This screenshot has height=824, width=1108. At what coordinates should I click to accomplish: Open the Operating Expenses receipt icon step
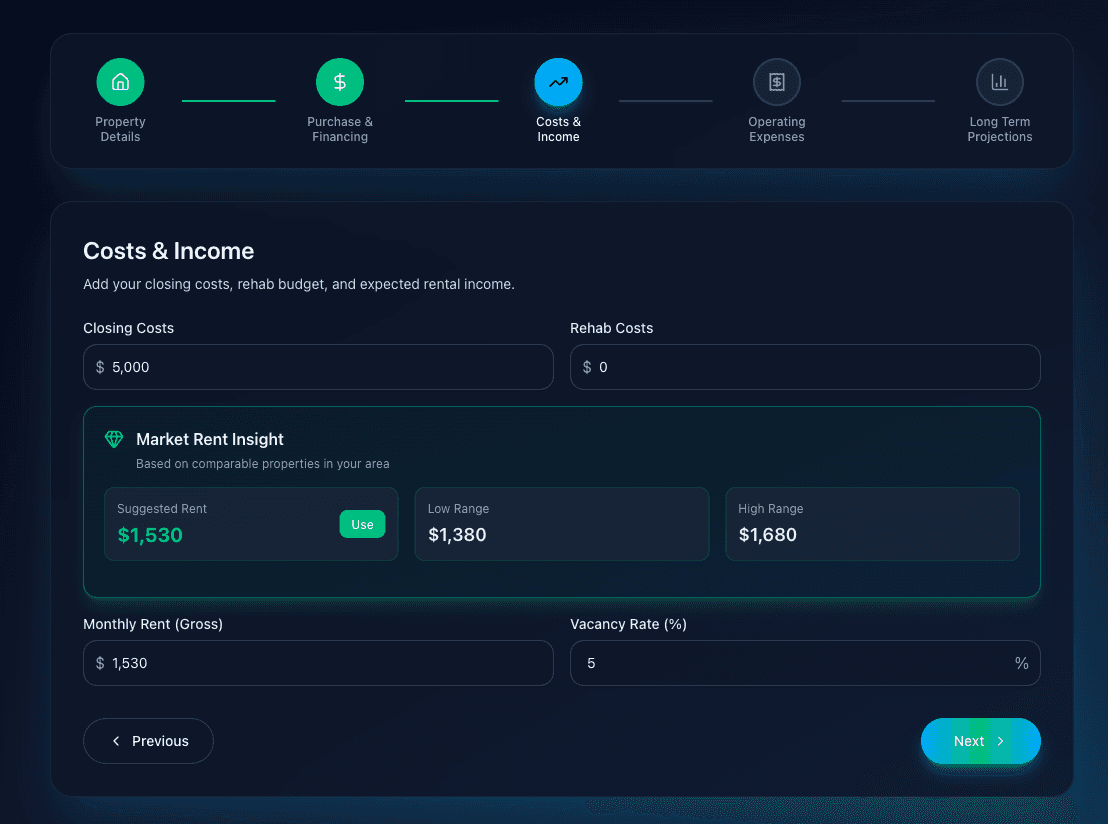click(777, 82)
